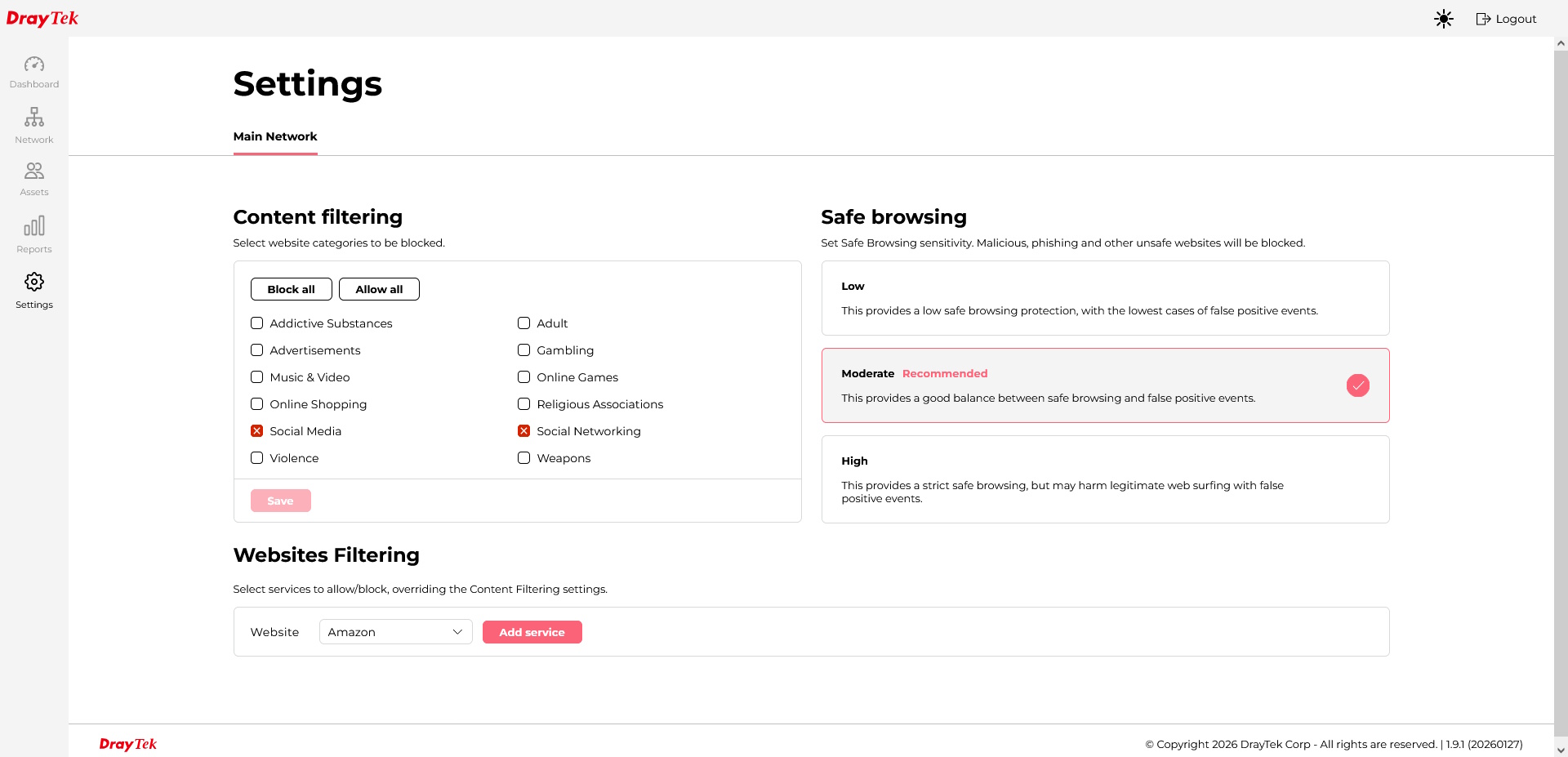1568x757 pixels.
Task: Toggle the sun theme icon
Action: (x=1444, y=19)
